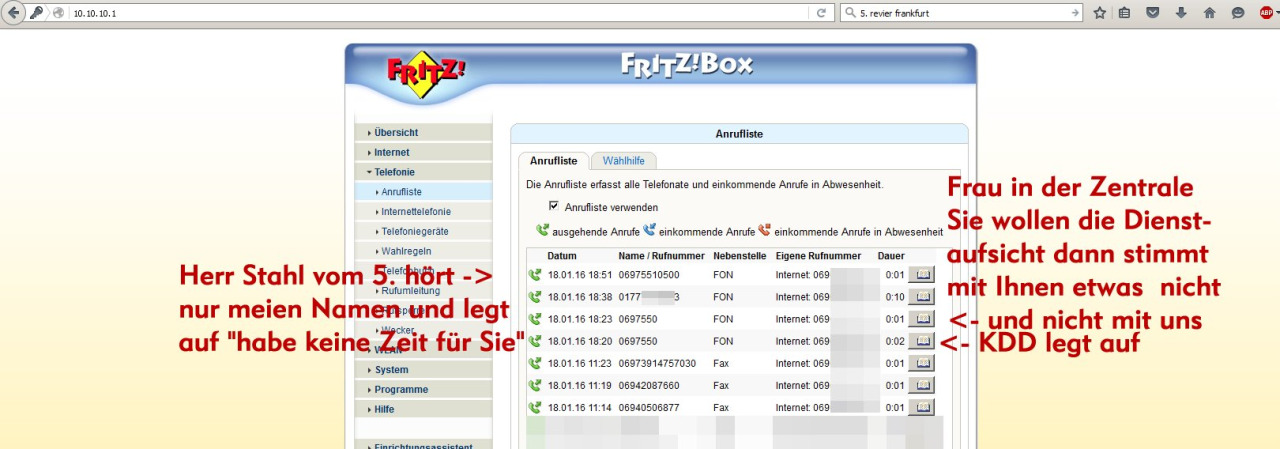Click the date '18.01.16 18:23'
This screenshot has height=449, width=1280.
pyautogui.click(x=579, y=318)
